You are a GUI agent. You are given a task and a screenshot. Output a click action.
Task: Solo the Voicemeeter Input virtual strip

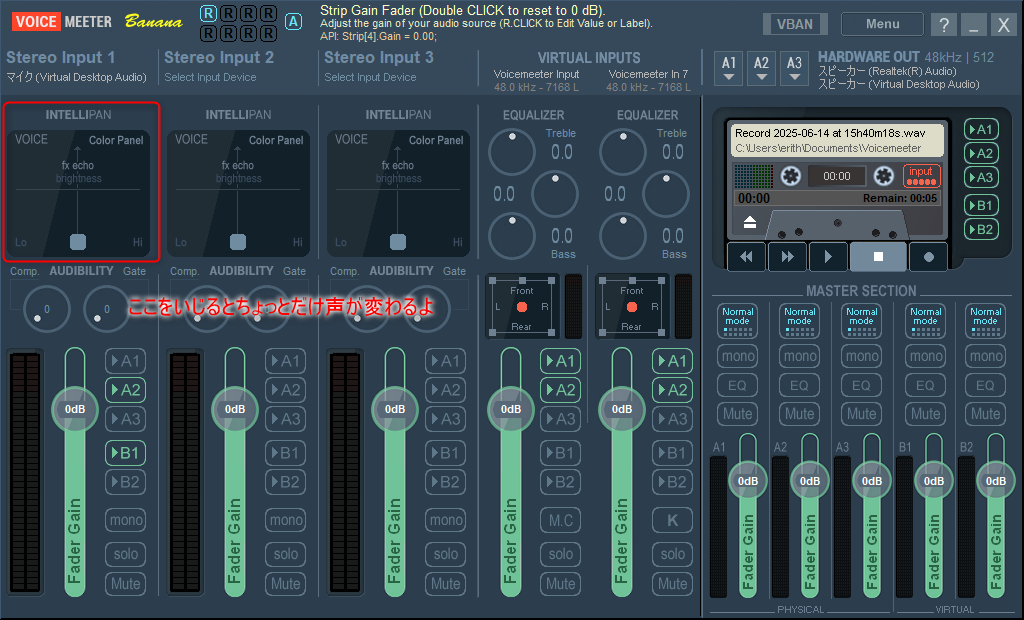560,554
